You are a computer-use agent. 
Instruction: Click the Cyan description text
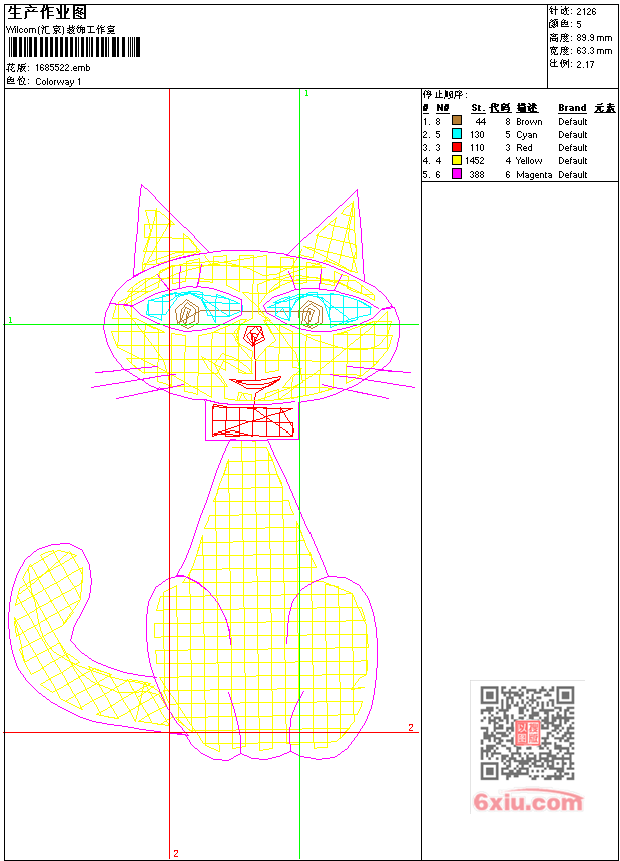tap(527, 135)
